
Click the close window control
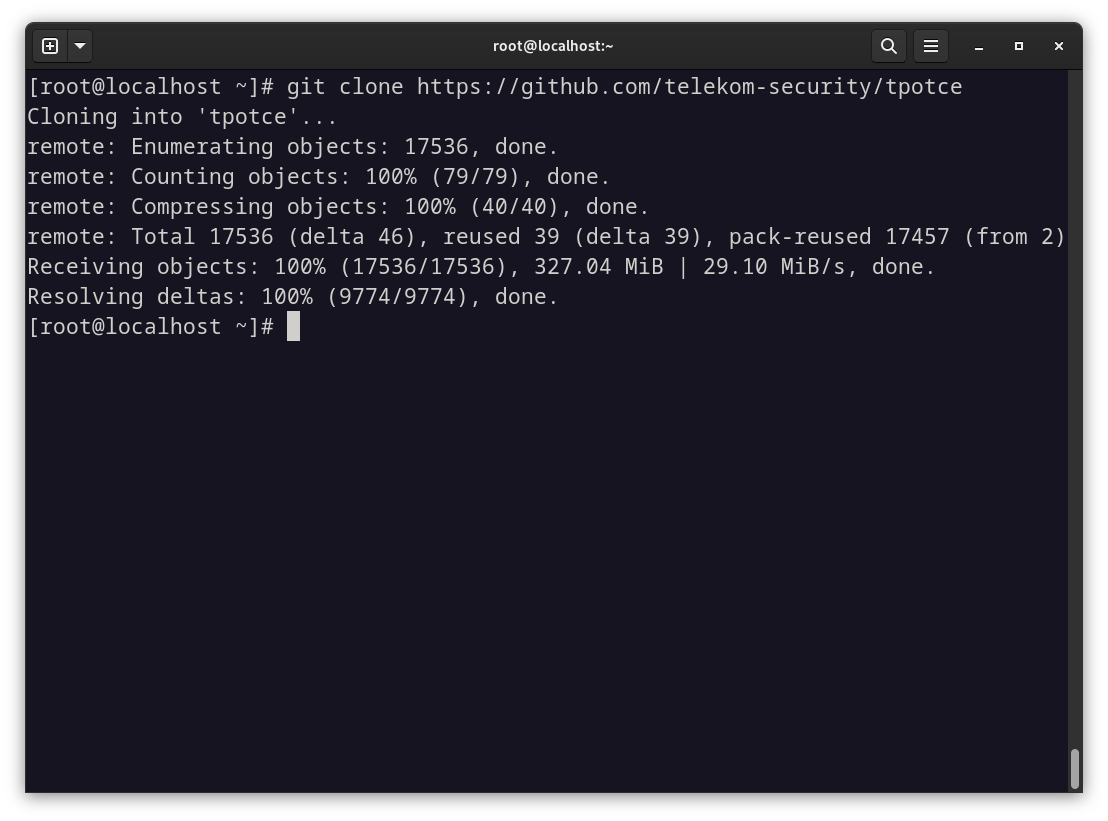(x=1058, y=46)
